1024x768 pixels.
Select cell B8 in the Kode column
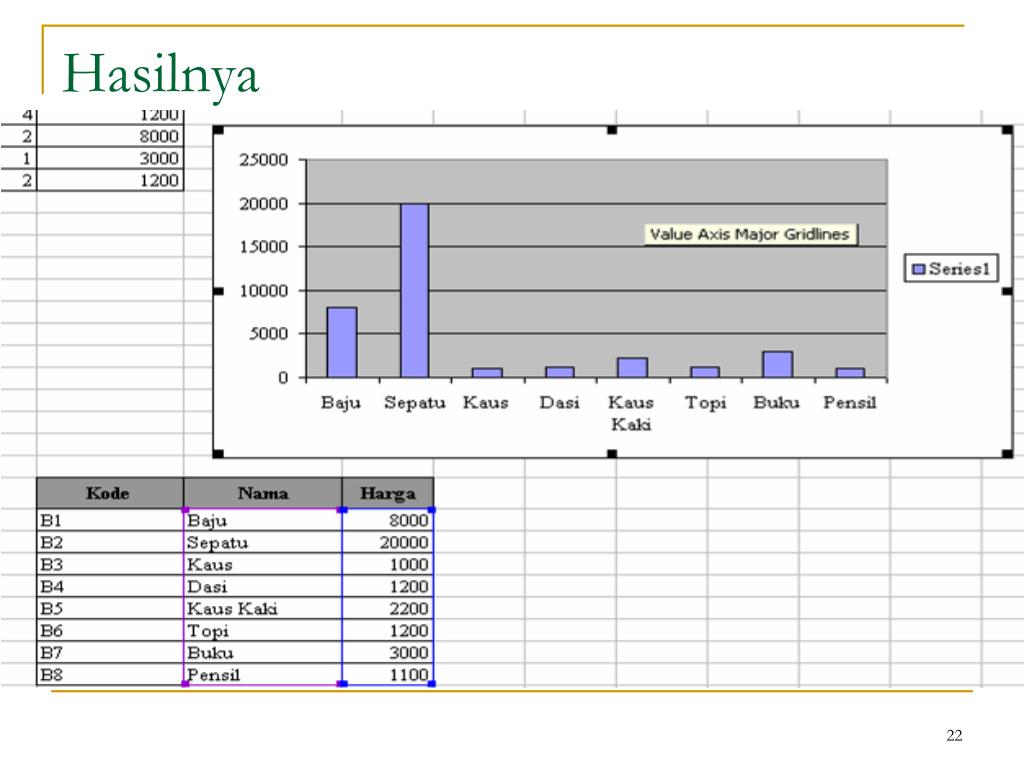click(110, 675)
